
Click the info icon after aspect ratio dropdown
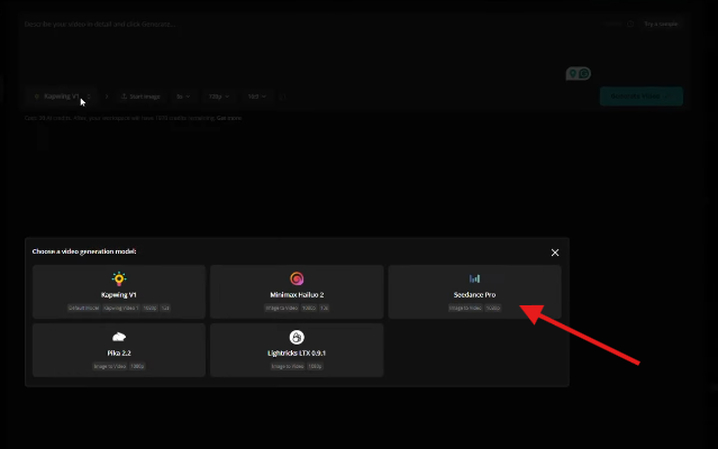[x=283, y=97]
